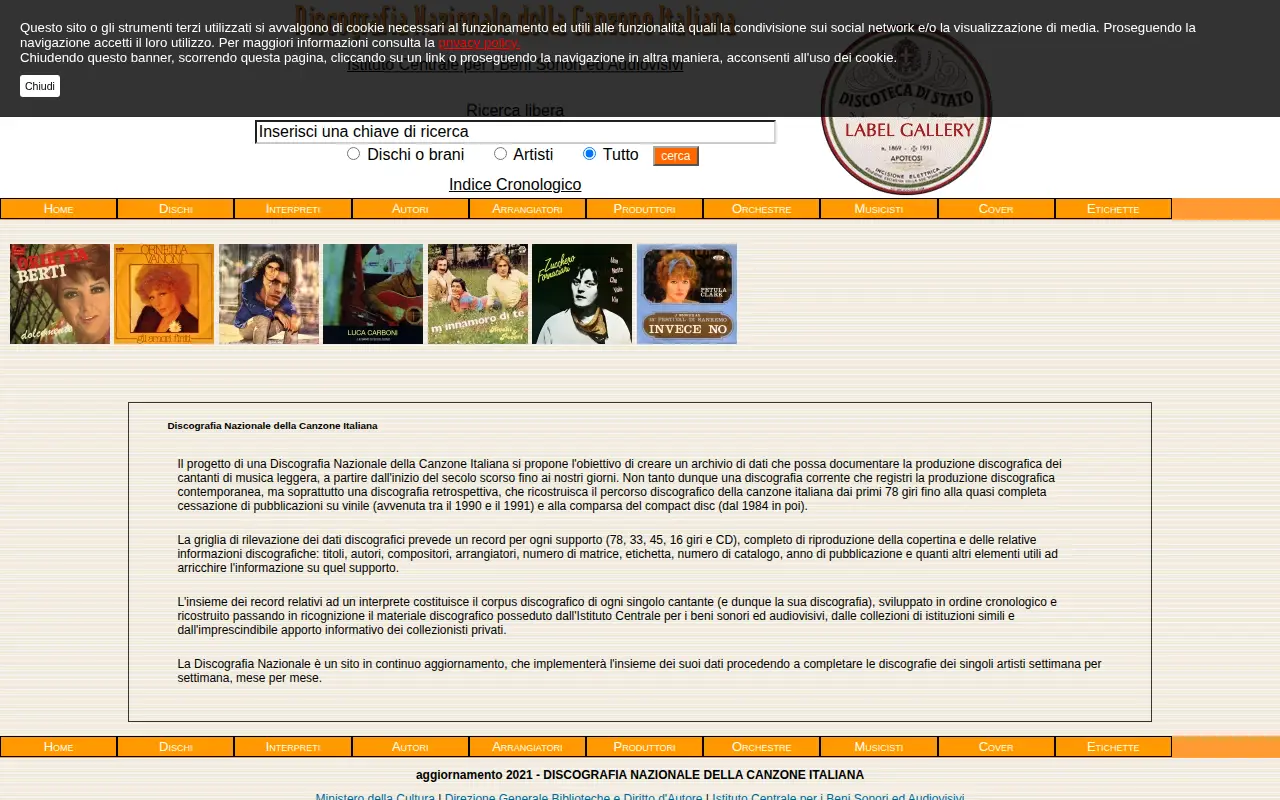Open Musicisti in bottom menu
Screen dimensions: 1280x800
(x=879, y=747)
